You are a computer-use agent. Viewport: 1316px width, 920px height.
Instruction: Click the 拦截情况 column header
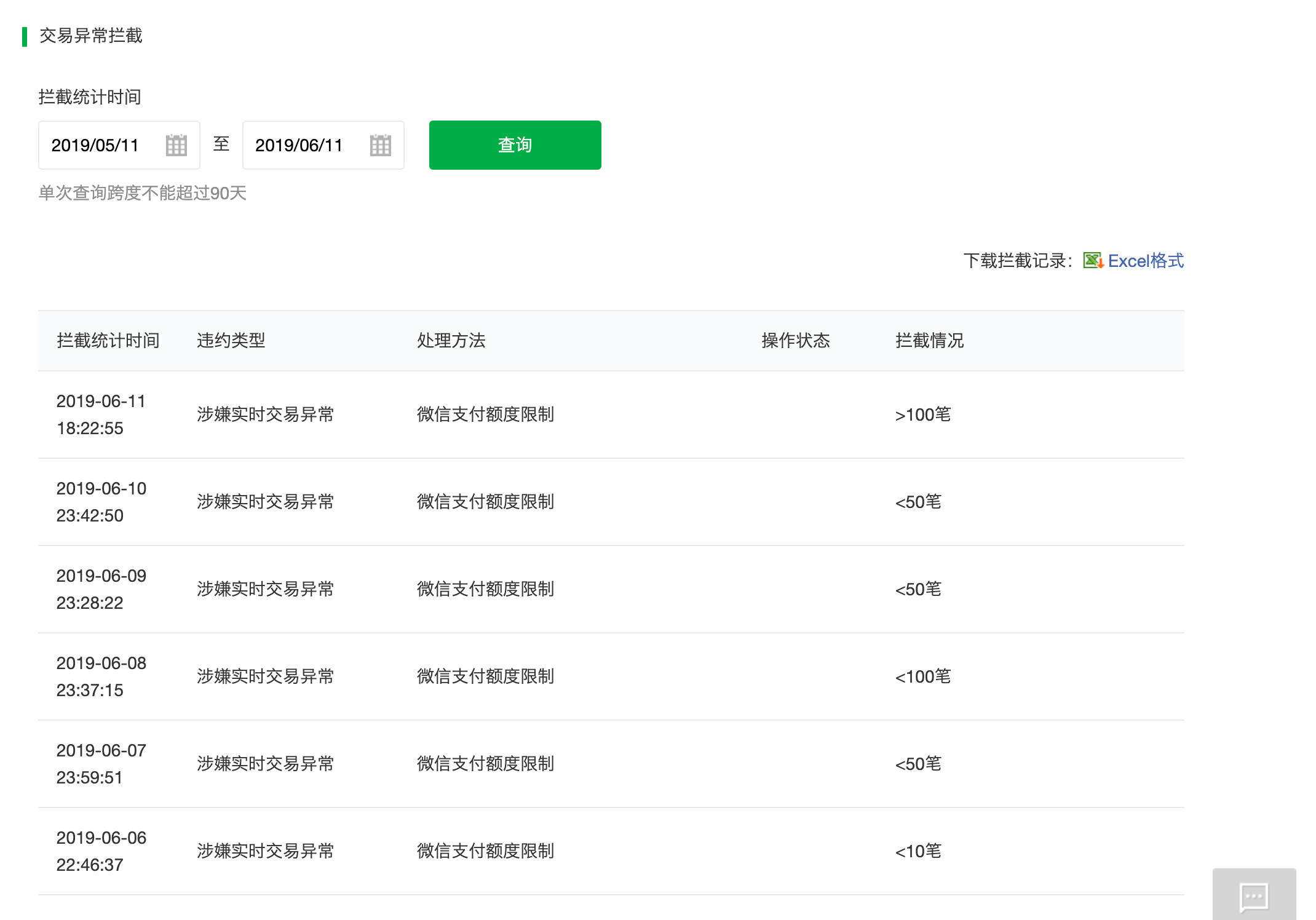tap(930, 341)
